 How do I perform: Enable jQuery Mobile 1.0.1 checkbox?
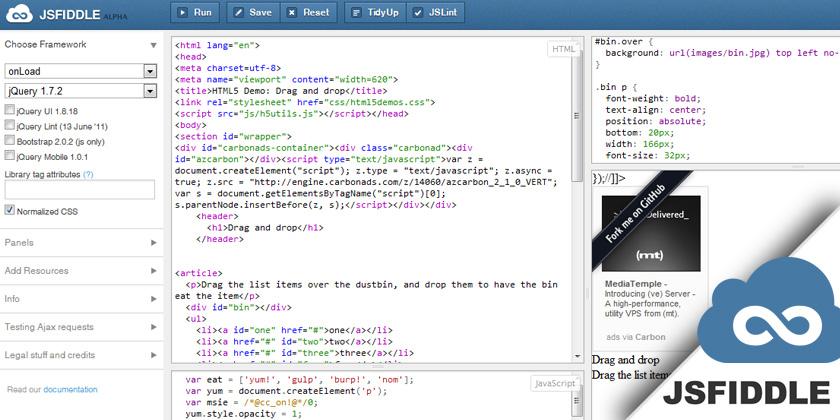(9, 155)
